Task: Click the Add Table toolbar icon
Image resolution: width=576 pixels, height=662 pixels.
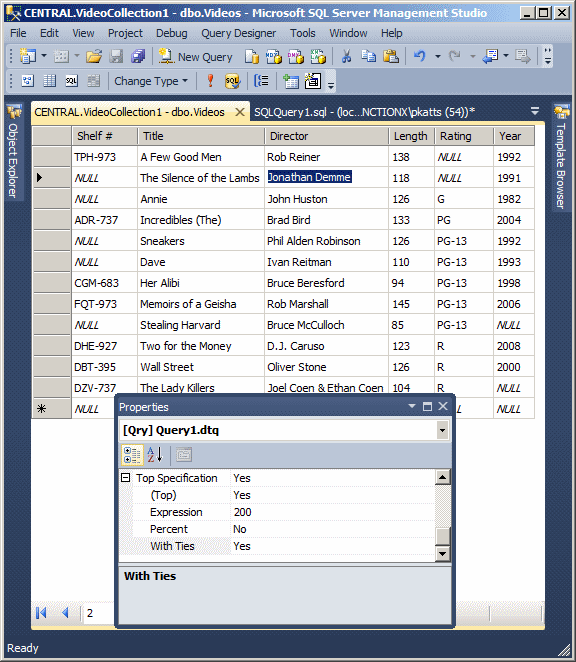Action: 291,81
